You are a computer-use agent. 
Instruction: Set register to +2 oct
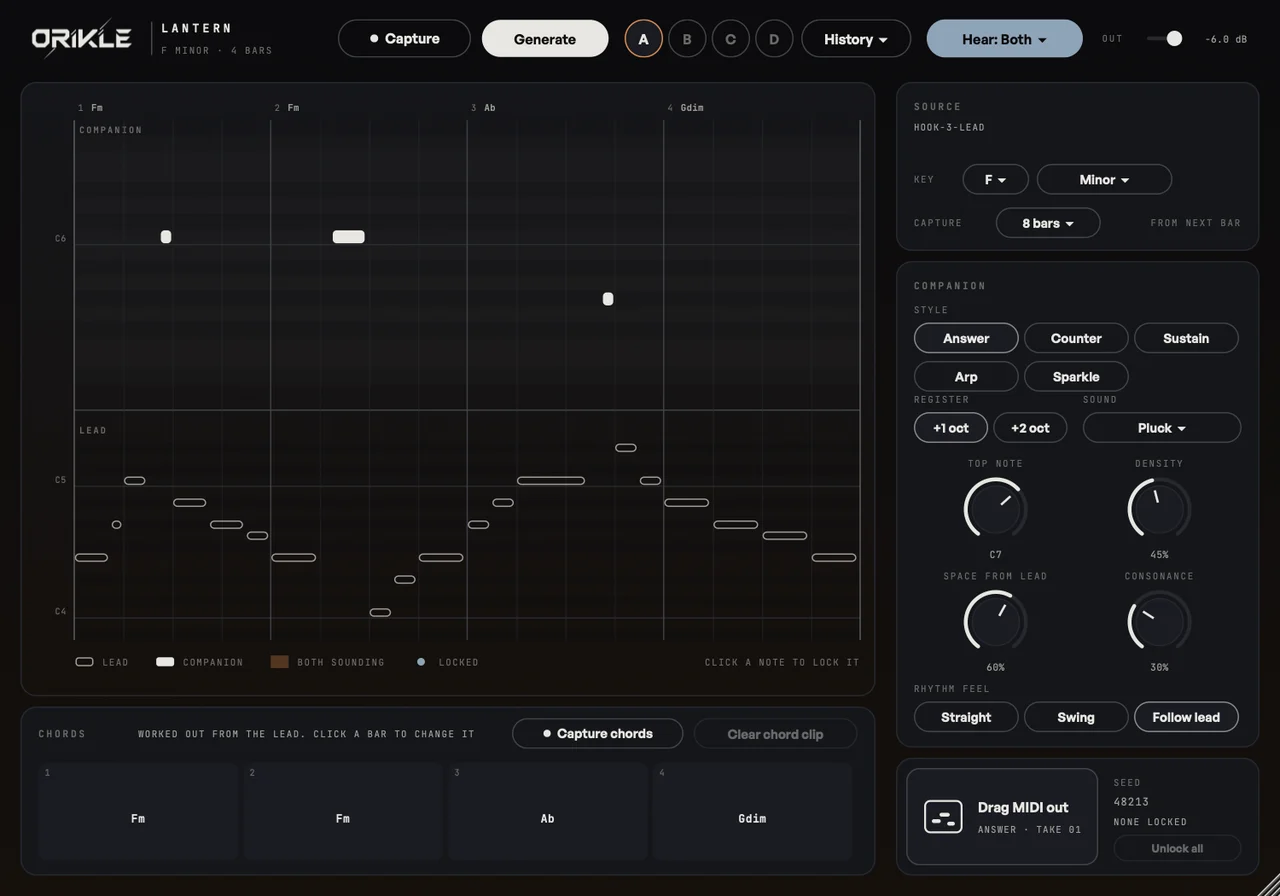(x=1030, y=428)
